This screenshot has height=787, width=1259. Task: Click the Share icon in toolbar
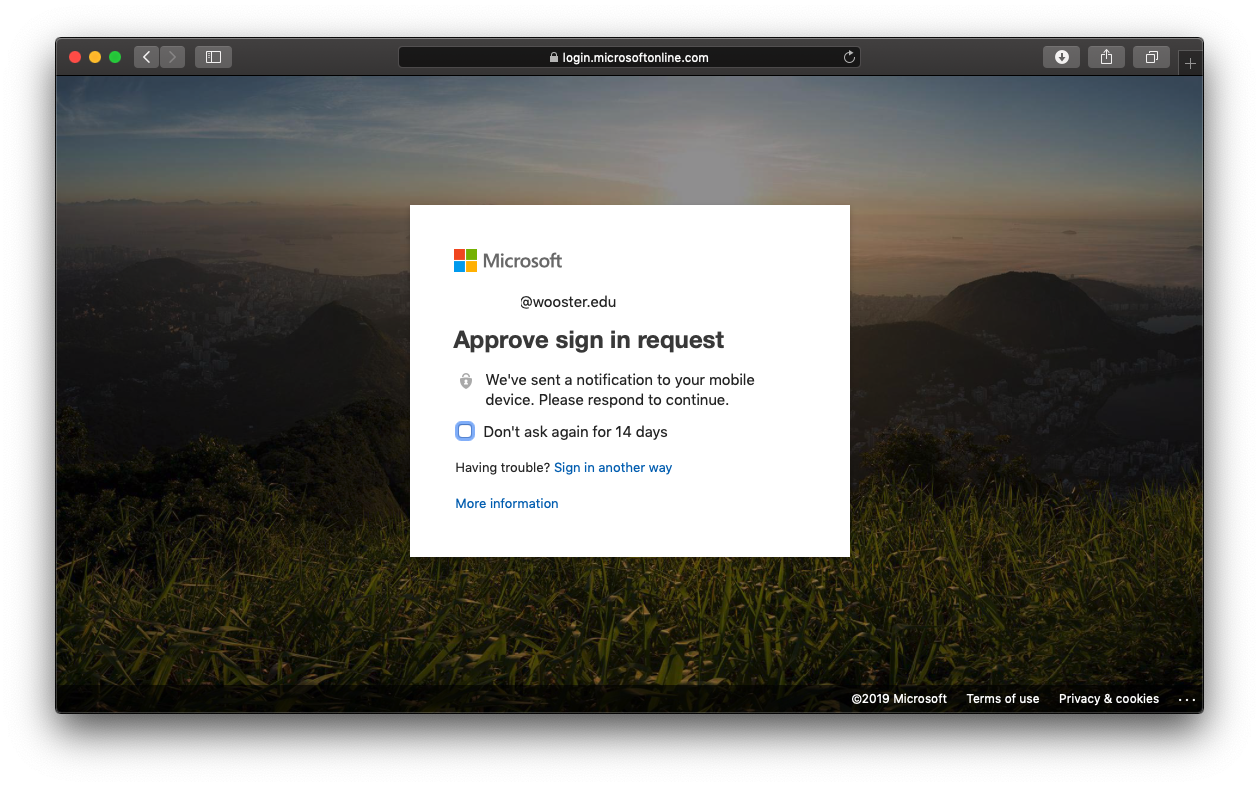(x=1106, y=57)
